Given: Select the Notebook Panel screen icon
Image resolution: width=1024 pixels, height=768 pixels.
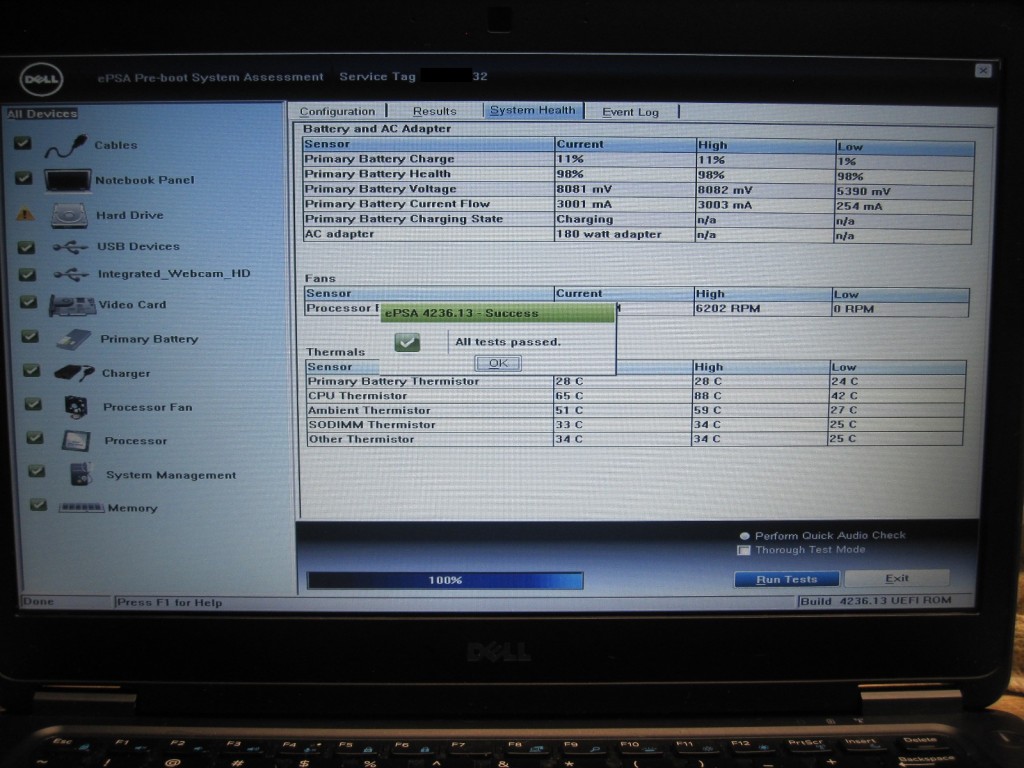Looking at the screenshot, I should 67,180.
